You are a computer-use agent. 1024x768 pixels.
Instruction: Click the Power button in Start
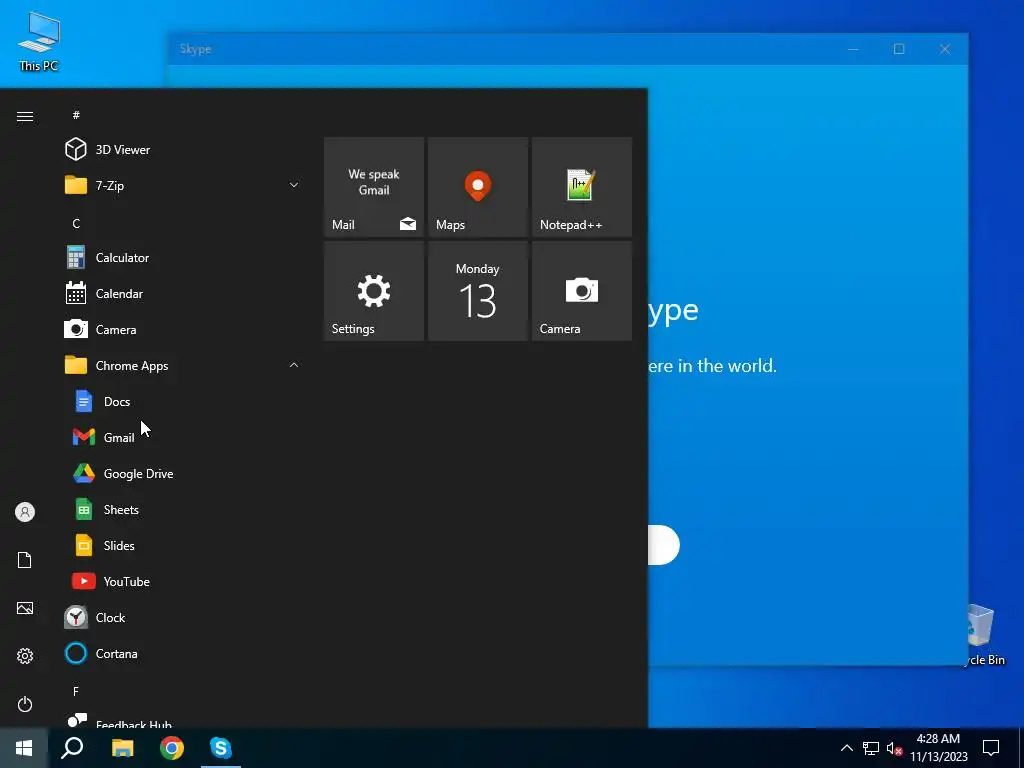pos(25,704)
